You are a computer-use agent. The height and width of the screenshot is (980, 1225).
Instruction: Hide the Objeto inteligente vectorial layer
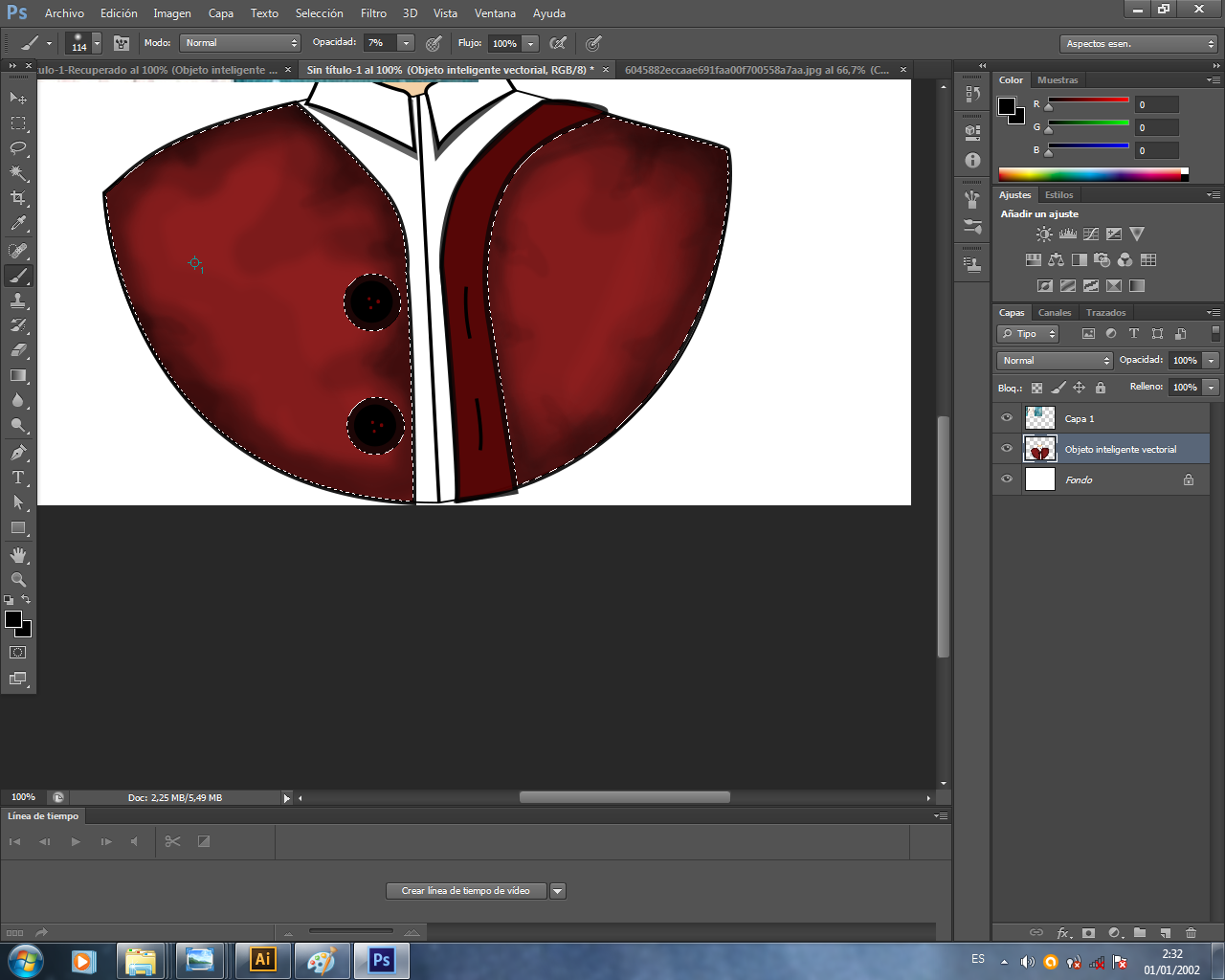(1007, 449)
